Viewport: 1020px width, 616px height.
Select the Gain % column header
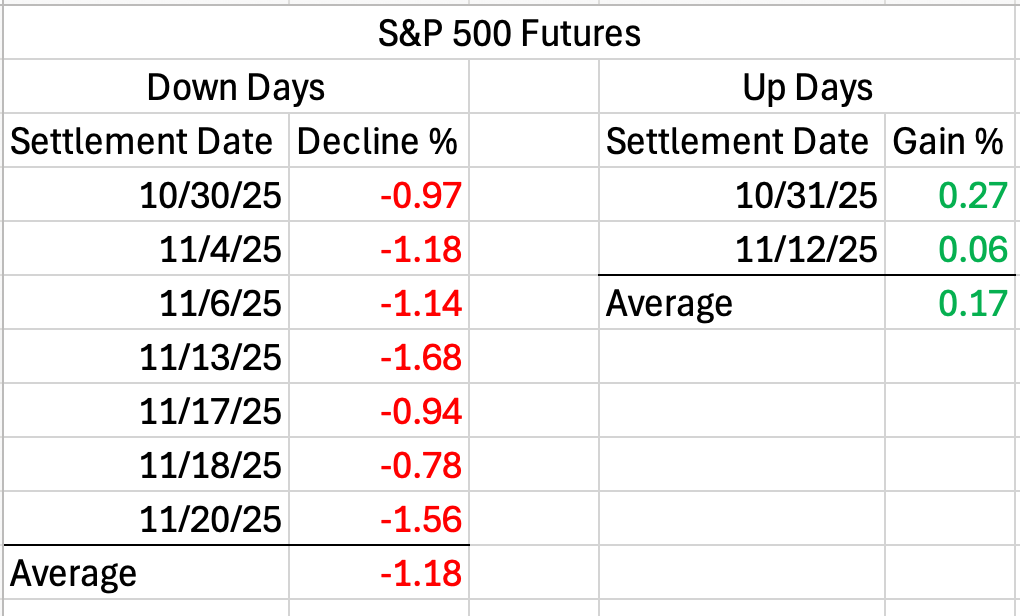pos(948,142)
